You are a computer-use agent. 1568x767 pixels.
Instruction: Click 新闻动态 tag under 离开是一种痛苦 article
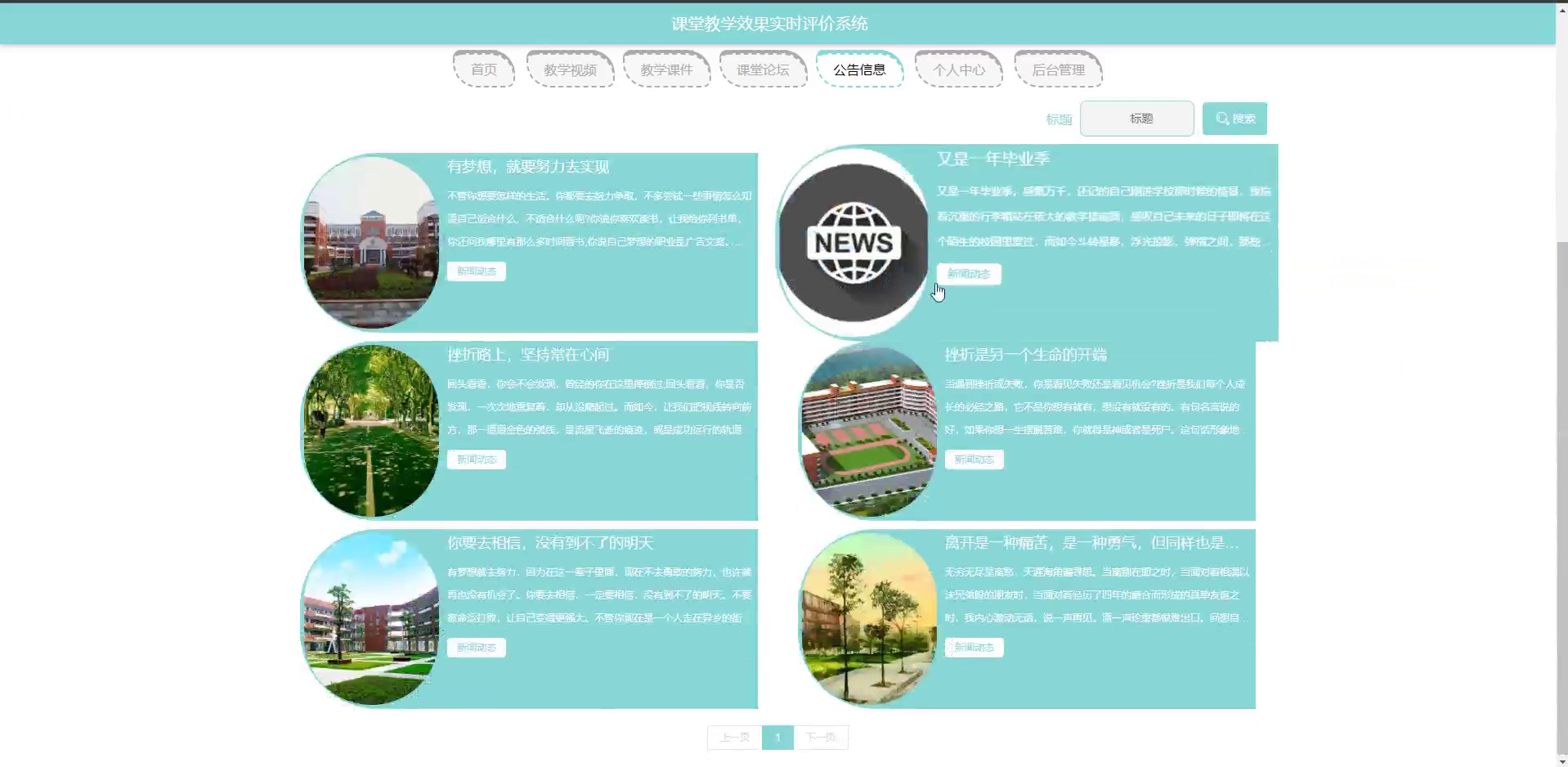tap(974, 648)
